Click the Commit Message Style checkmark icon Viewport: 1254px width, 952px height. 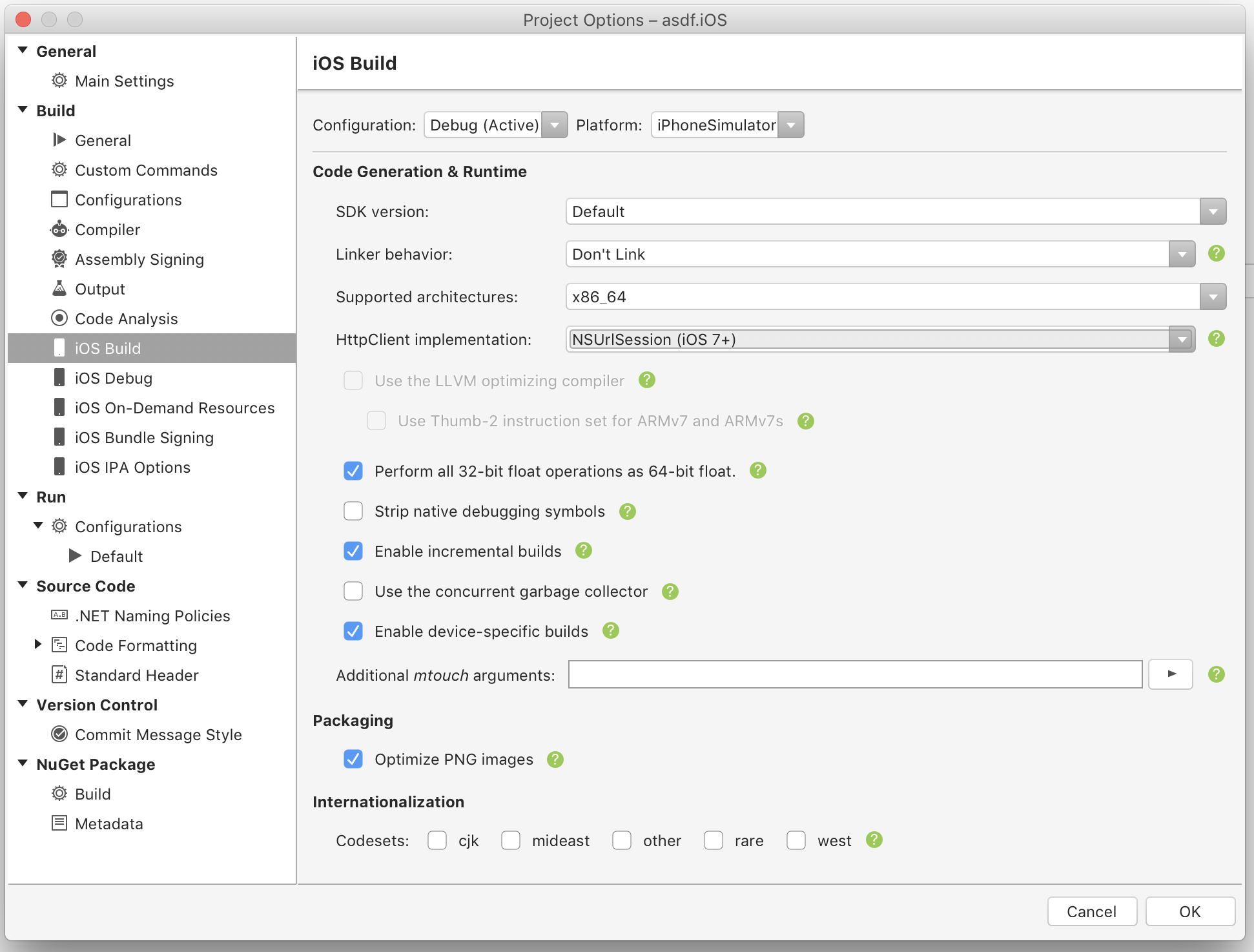[59, 734]
